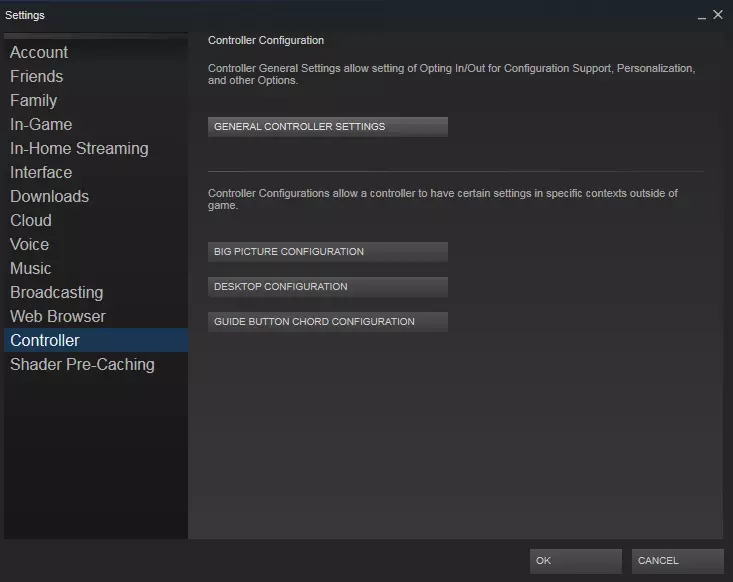Image resolution: width=733 pixels, height=582 pixels.
Task: Go to Family settings
Action: click(96, 101)
